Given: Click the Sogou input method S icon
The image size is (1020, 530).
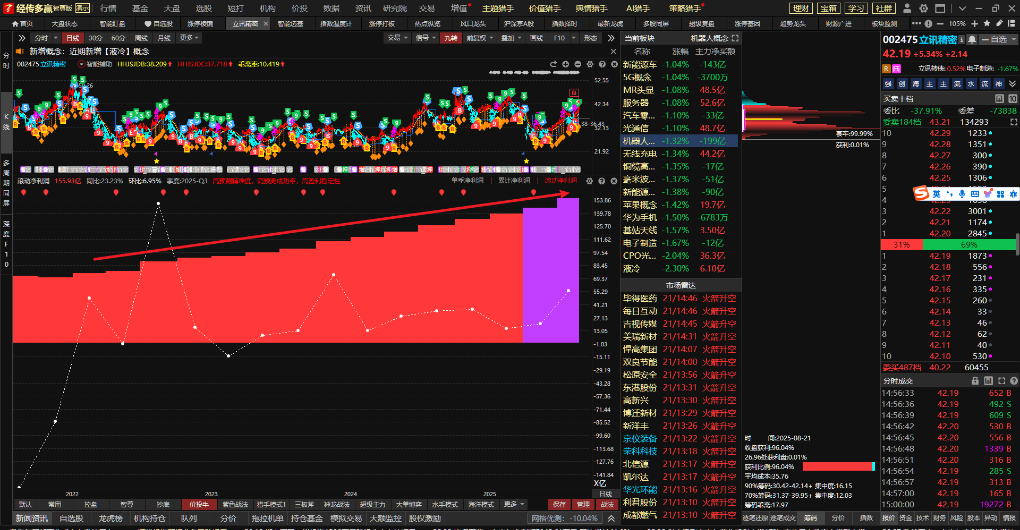Looking at the screenshot, I should click(x=921, y=193).
